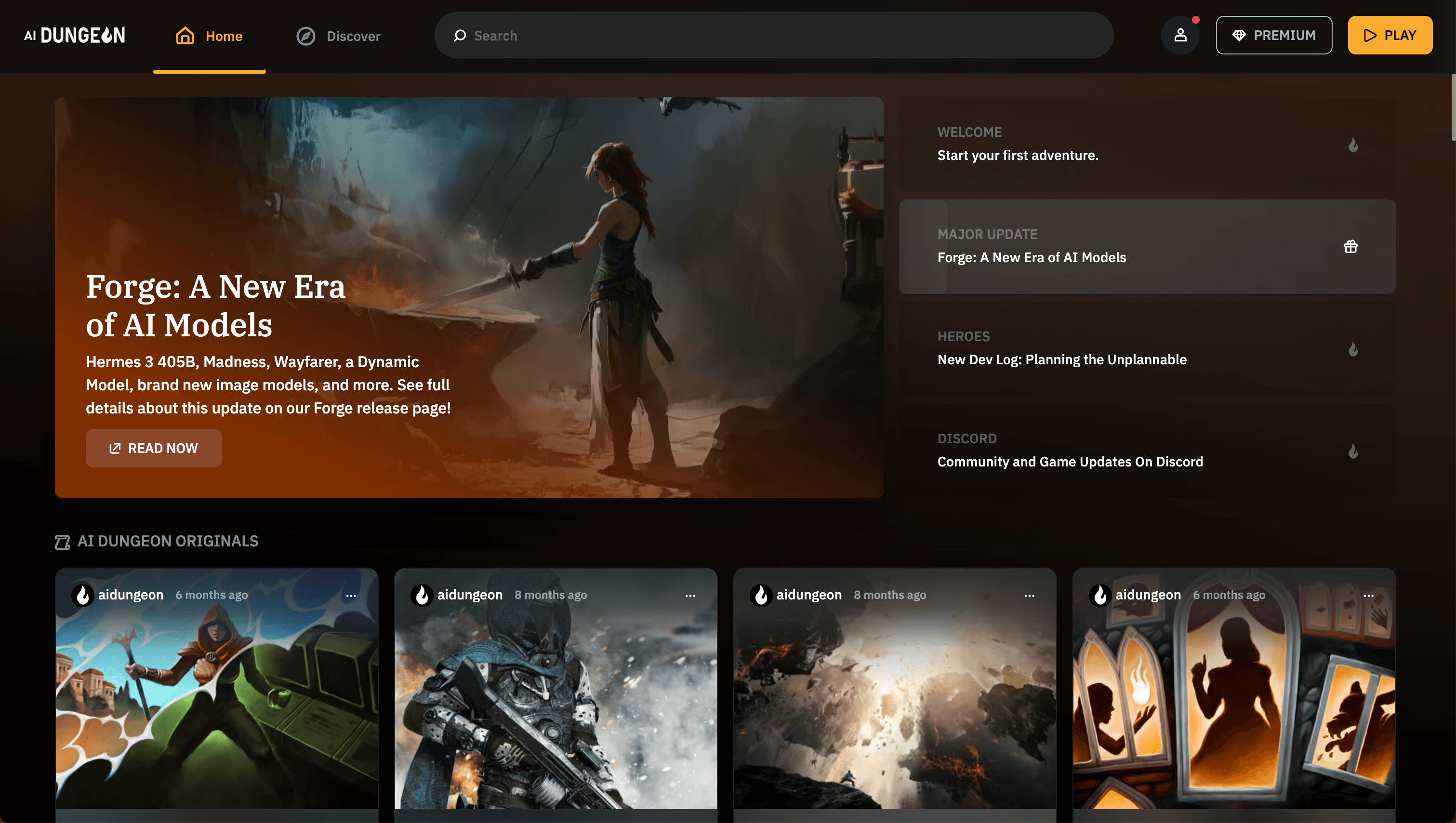Click the external link icon in Read Now

click(115, 448)
